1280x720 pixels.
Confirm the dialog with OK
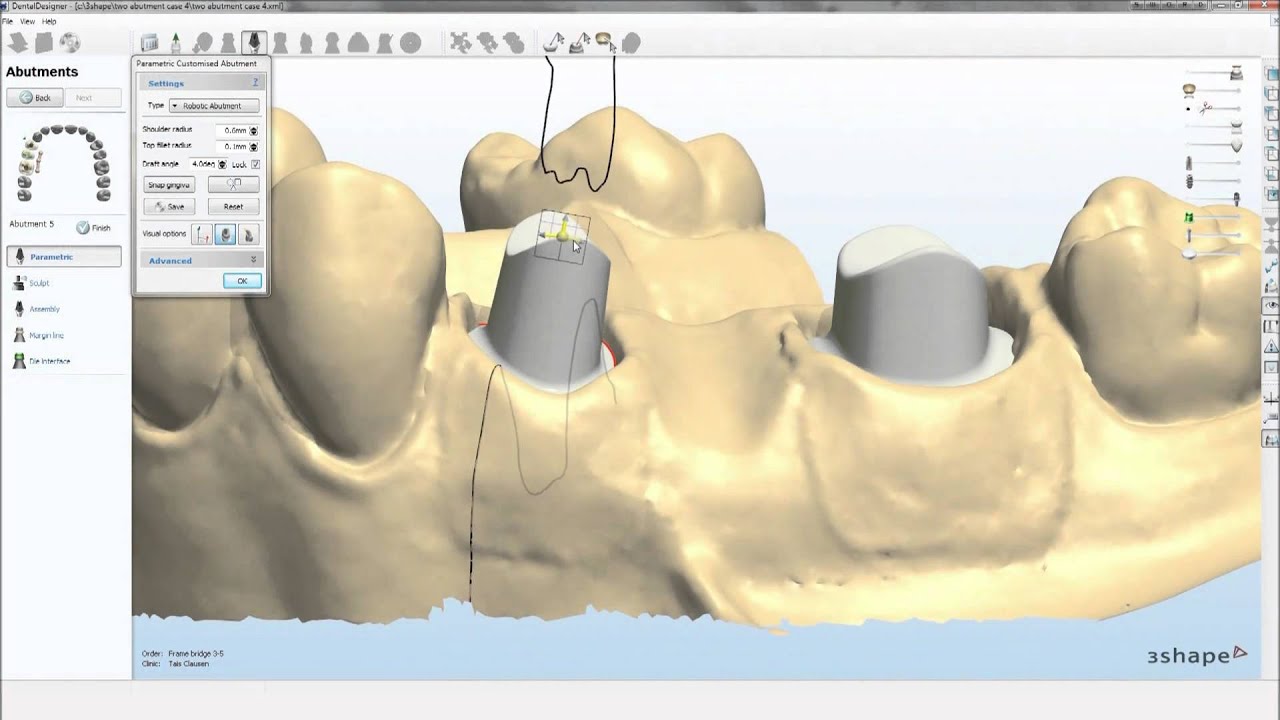[x=242, y=281]
